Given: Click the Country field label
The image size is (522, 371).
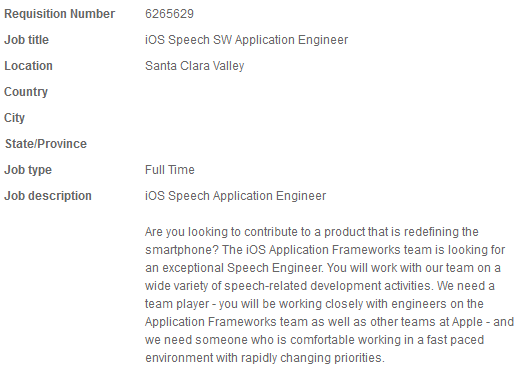Looking at the screenshot, I should pos(26,92).
